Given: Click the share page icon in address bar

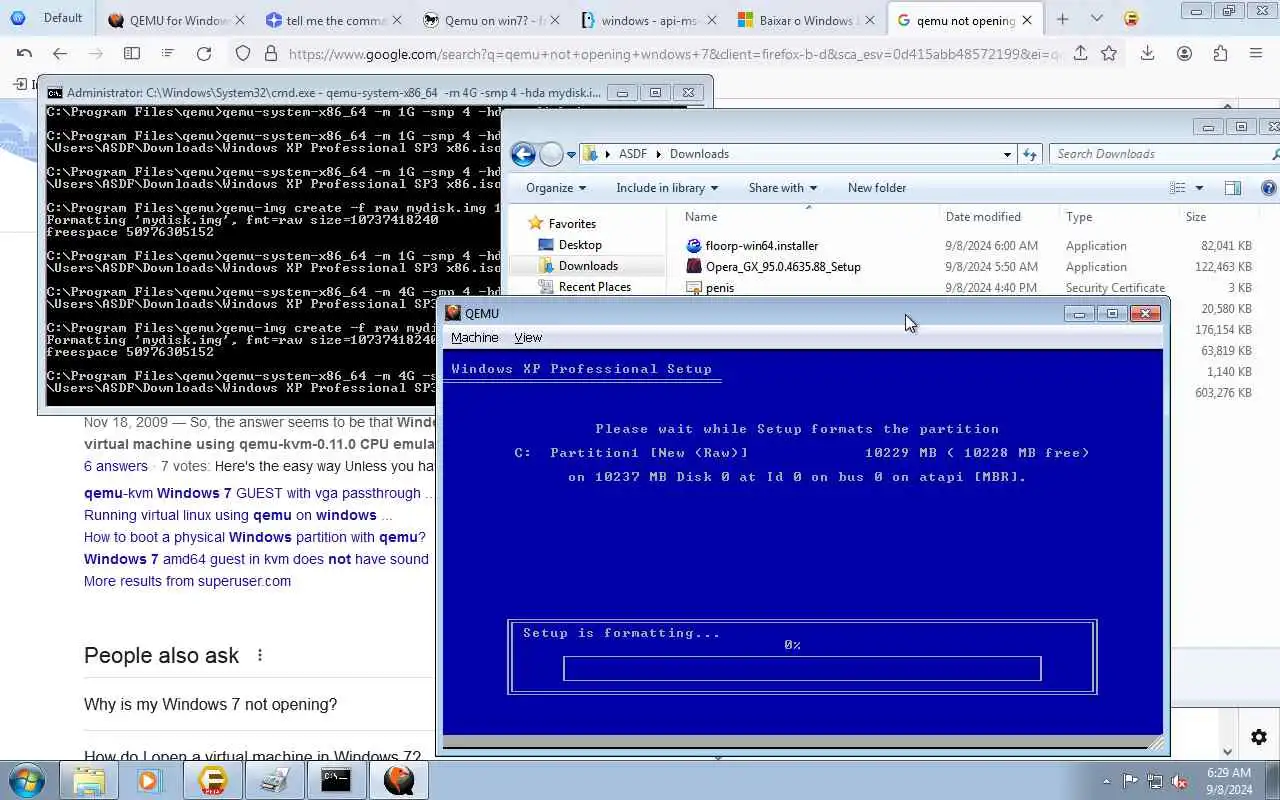Looking at the screenshot, I should point(1080,54).
